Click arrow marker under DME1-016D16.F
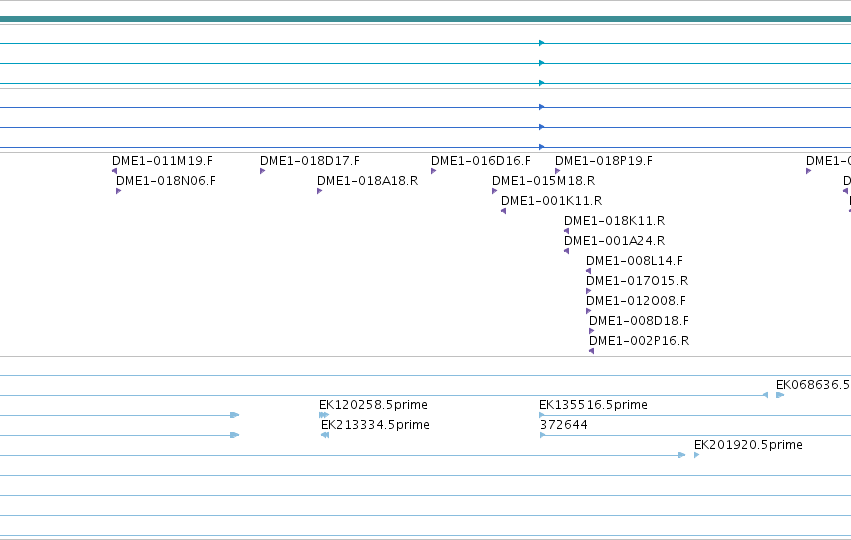The height and width of the screenshot is (540, 851). coord(434,171)
